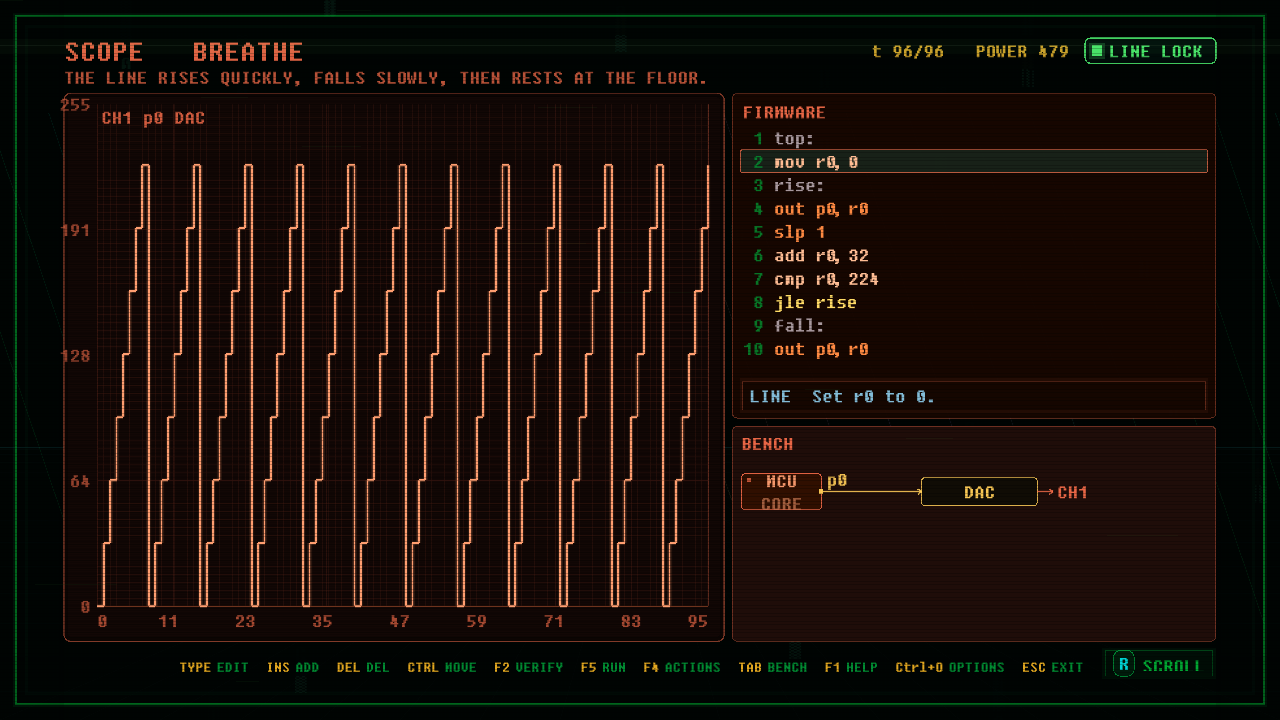Select firmware line 9 'fall:'
This screenshot has height=720, width=1280.
[974, 326]
